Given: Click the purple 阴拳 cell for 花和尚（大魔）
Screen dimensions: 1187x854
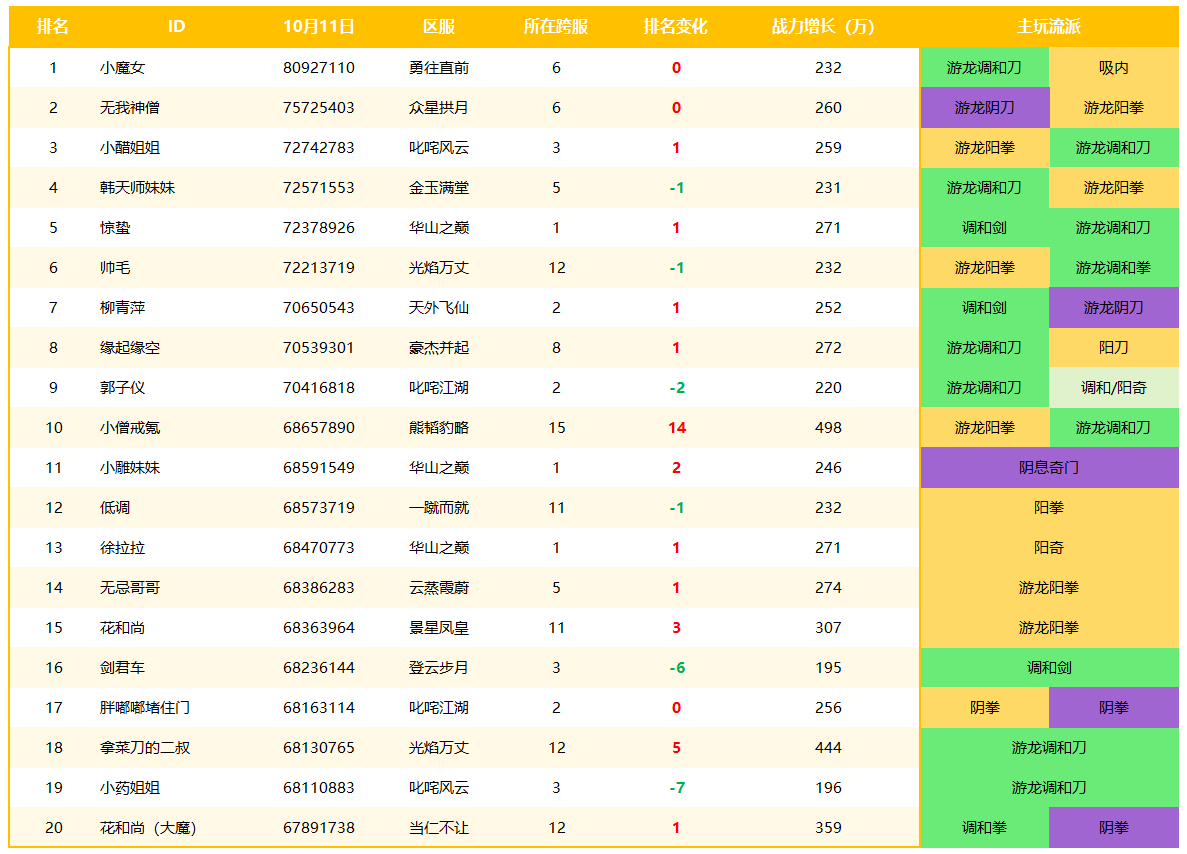Looking at the screenshot, I should click(x=1115, y=827).
